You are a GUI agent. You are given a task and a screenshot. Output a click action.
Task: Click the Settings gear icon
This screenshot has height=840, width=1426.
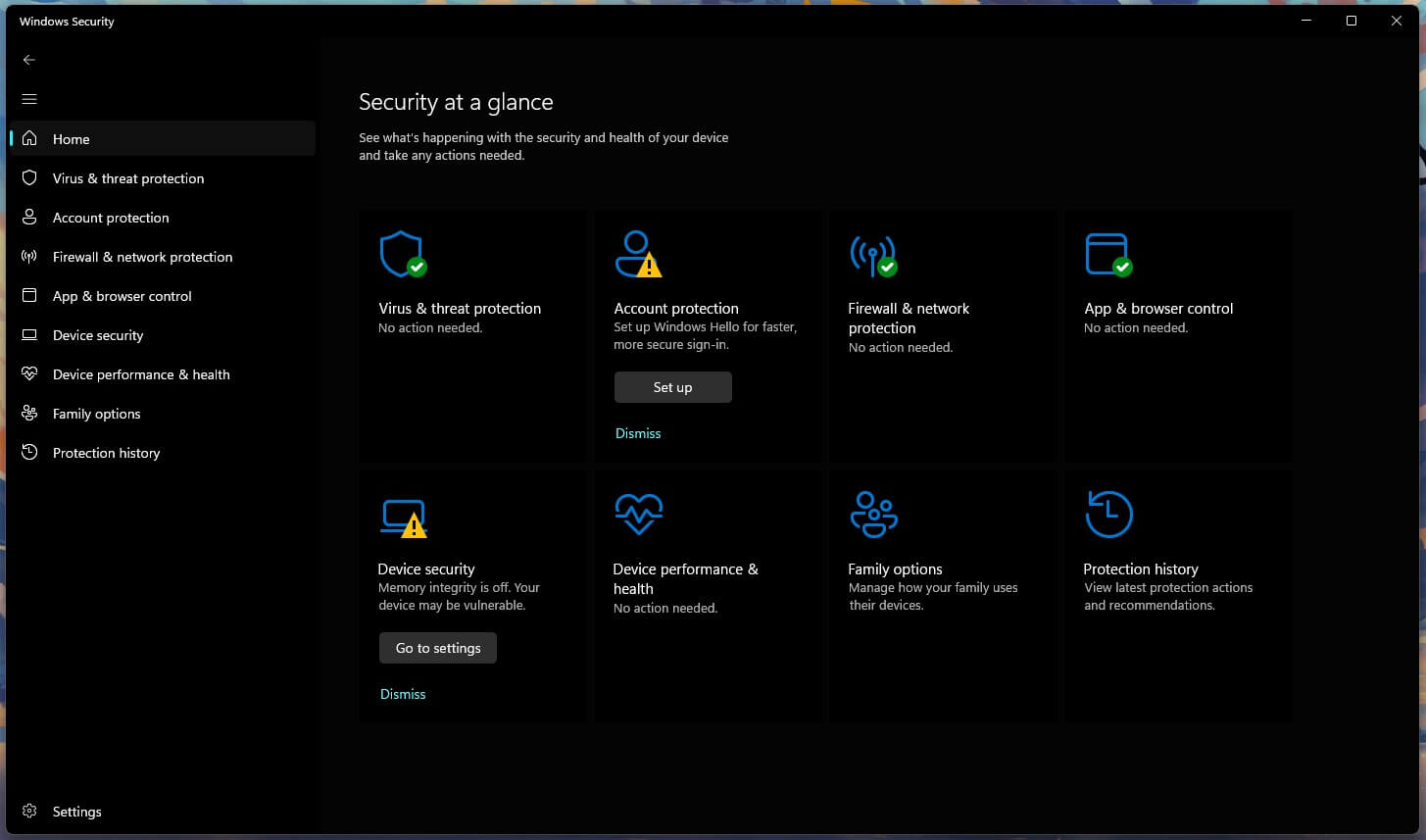point(29,811)
